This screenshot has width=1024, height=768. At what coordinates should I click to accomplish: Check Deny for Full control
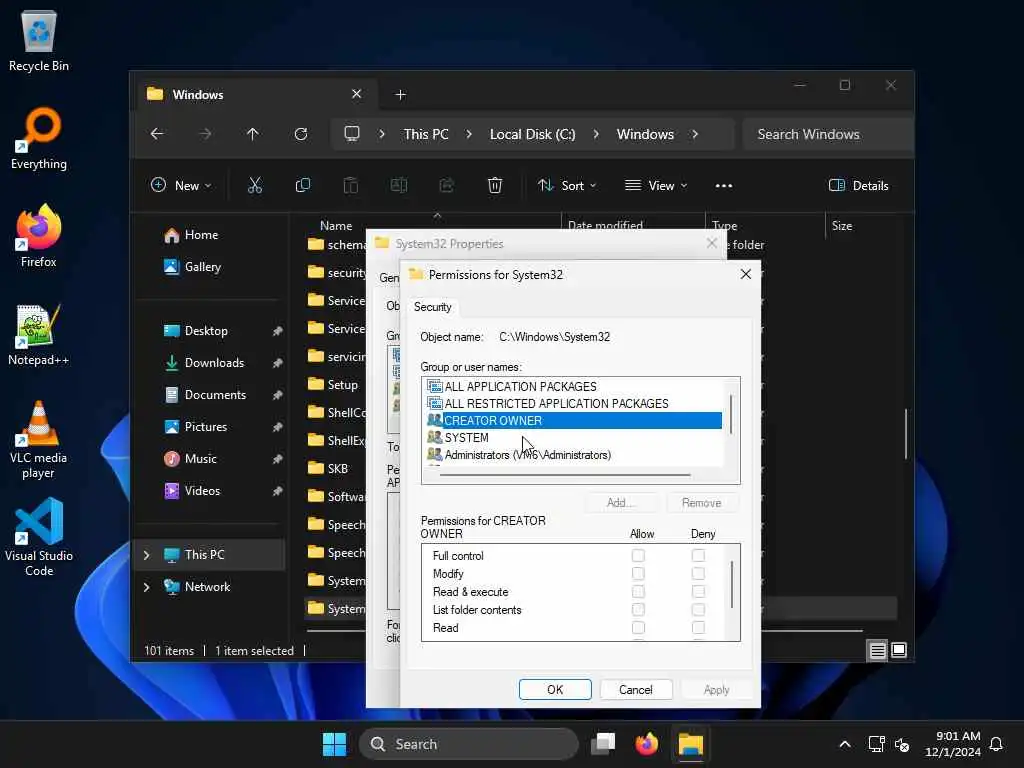698,555
